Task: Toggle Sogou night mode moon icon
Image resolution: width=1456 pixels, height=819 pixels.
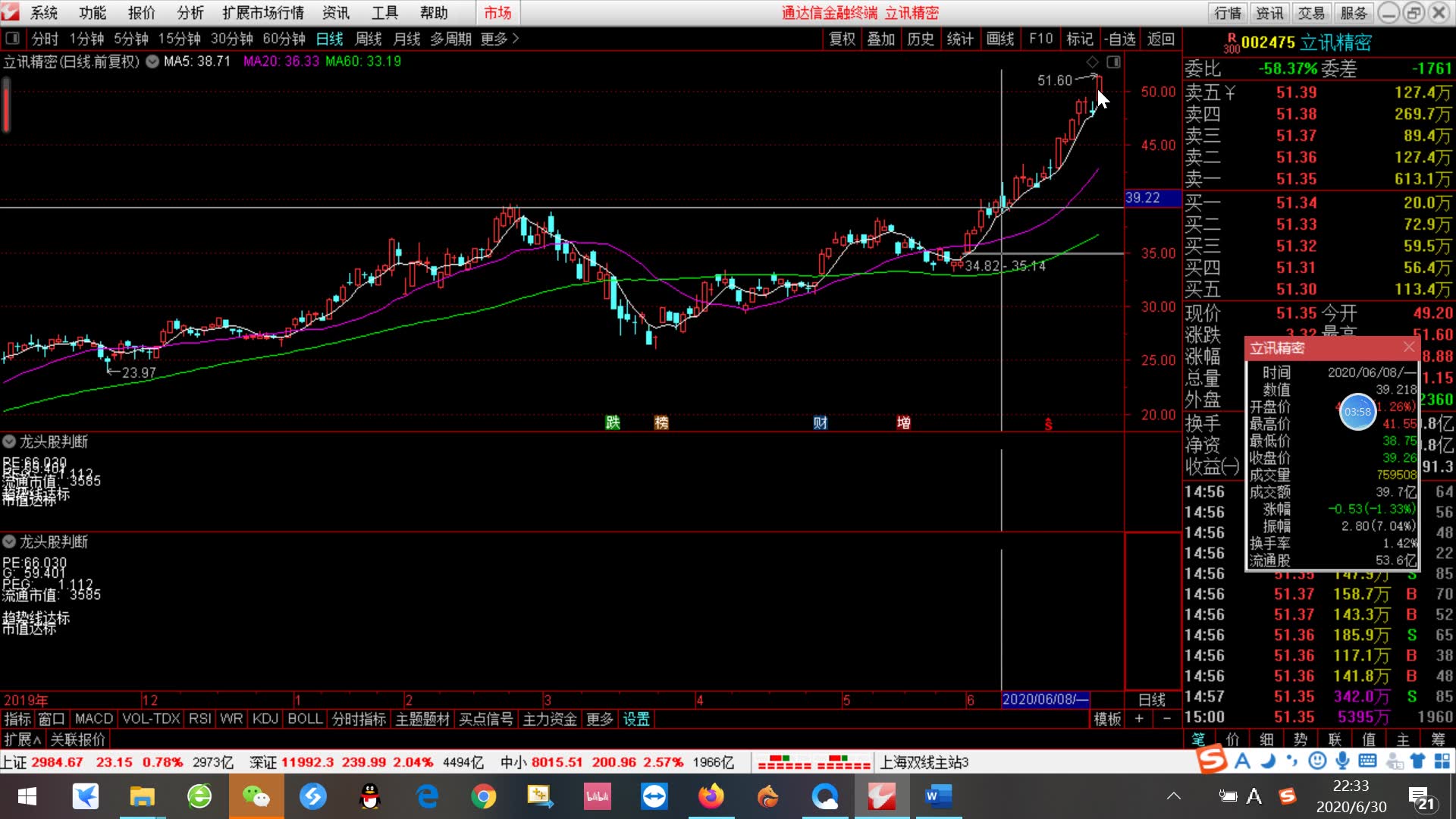Action: 1268,761
